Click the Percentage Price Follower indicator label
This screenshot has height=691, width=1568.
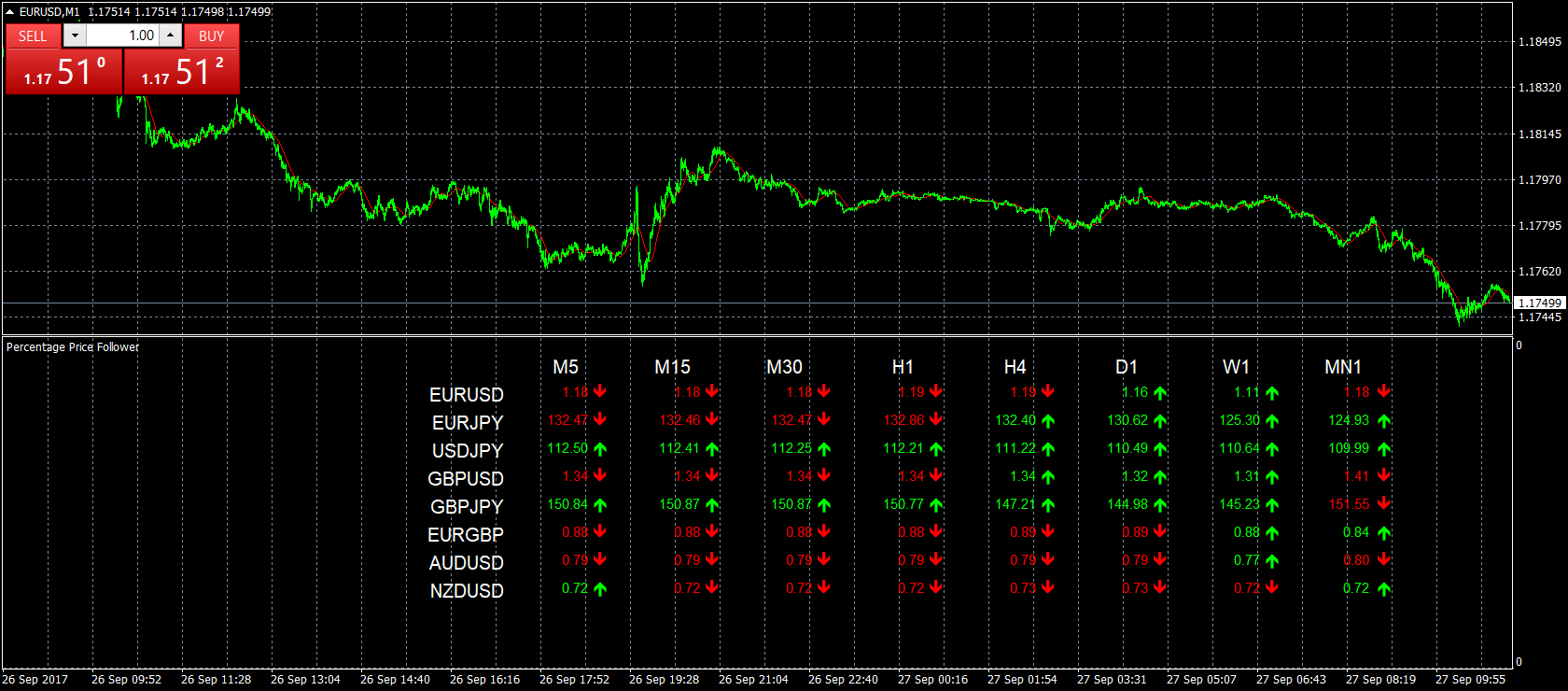tap(73, 346)
